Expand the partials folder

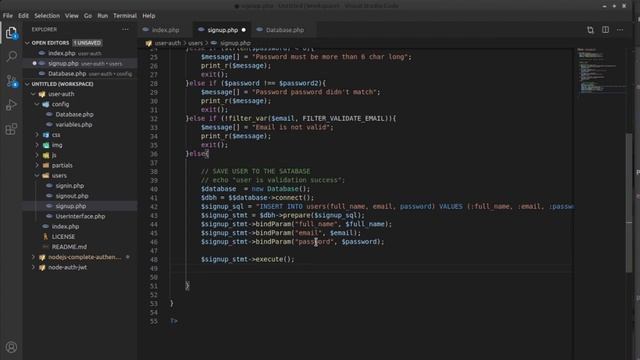(x=37, y=165)
